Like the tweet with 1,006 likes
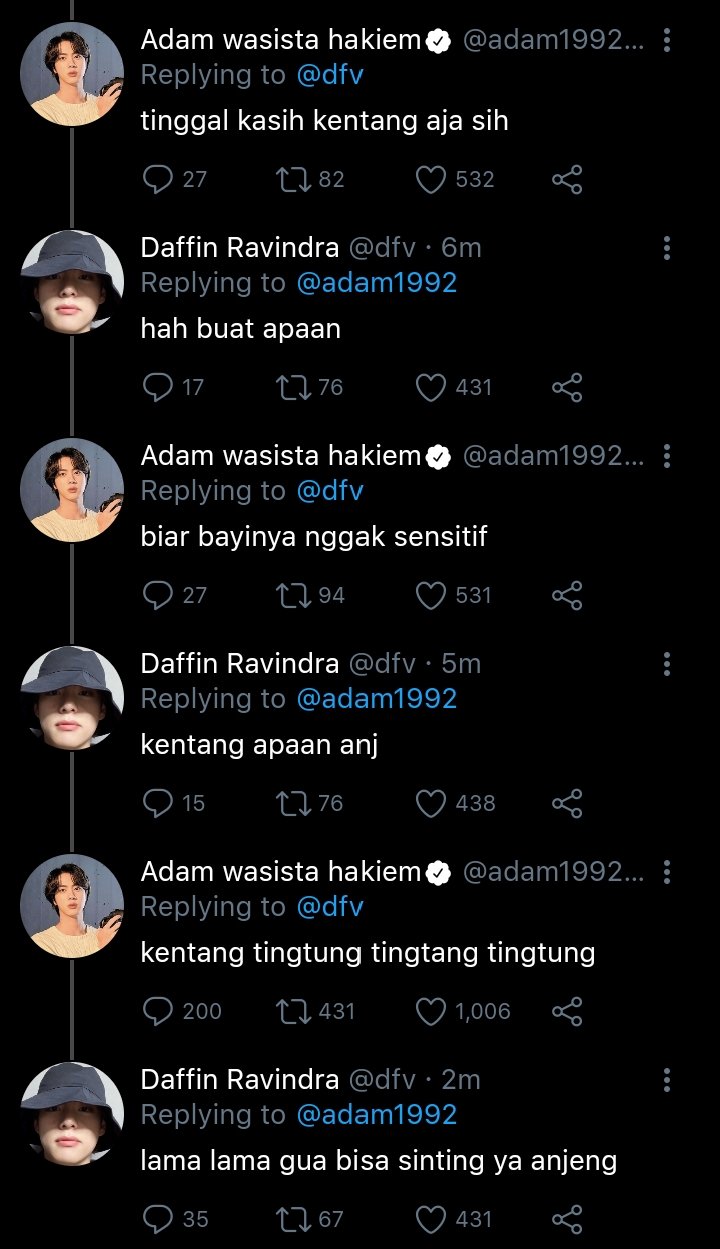The width and height of the screenshot is (720, 1249). pos(430,1011)
